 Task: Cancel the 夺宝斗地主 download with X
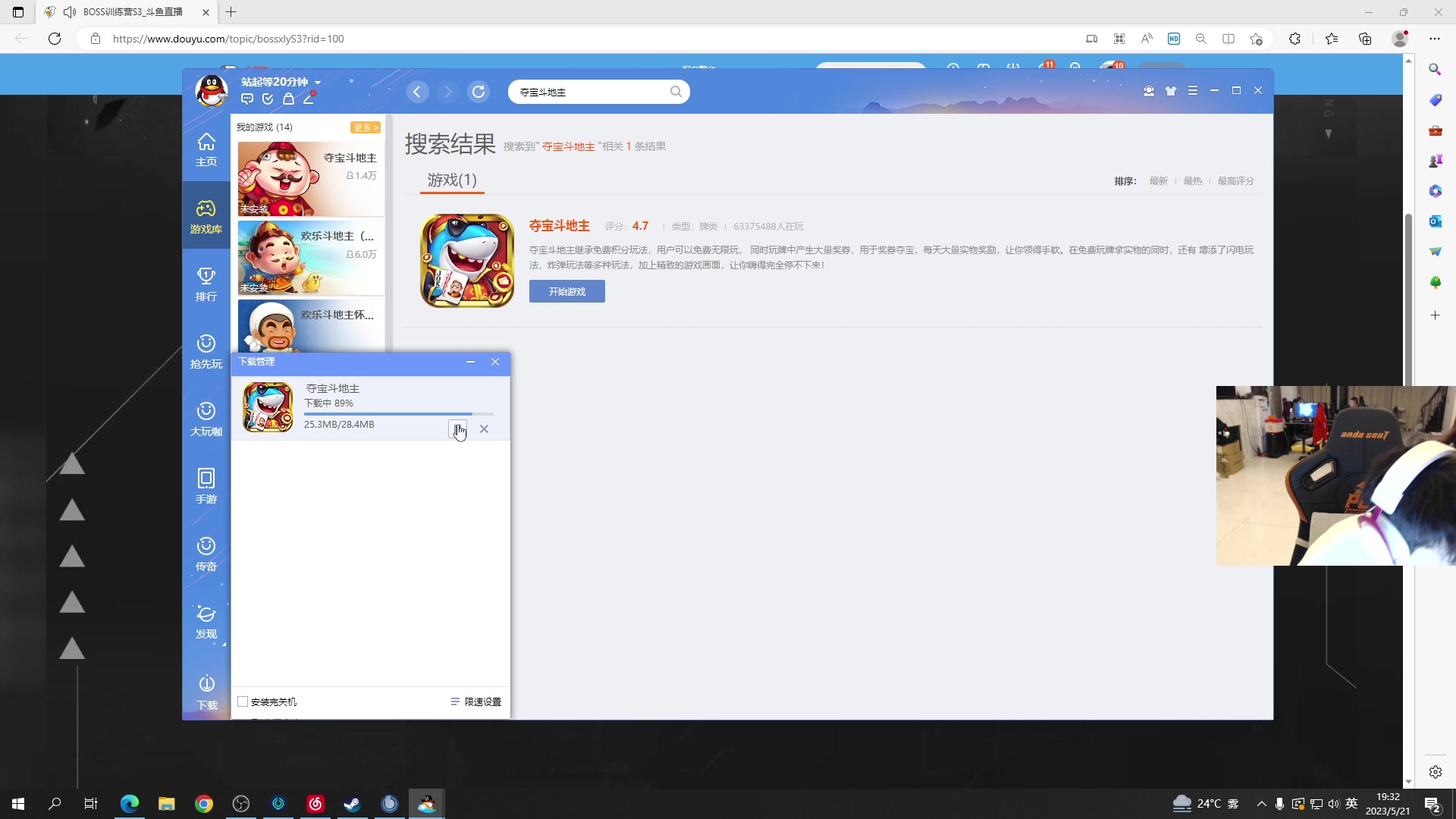484,428
